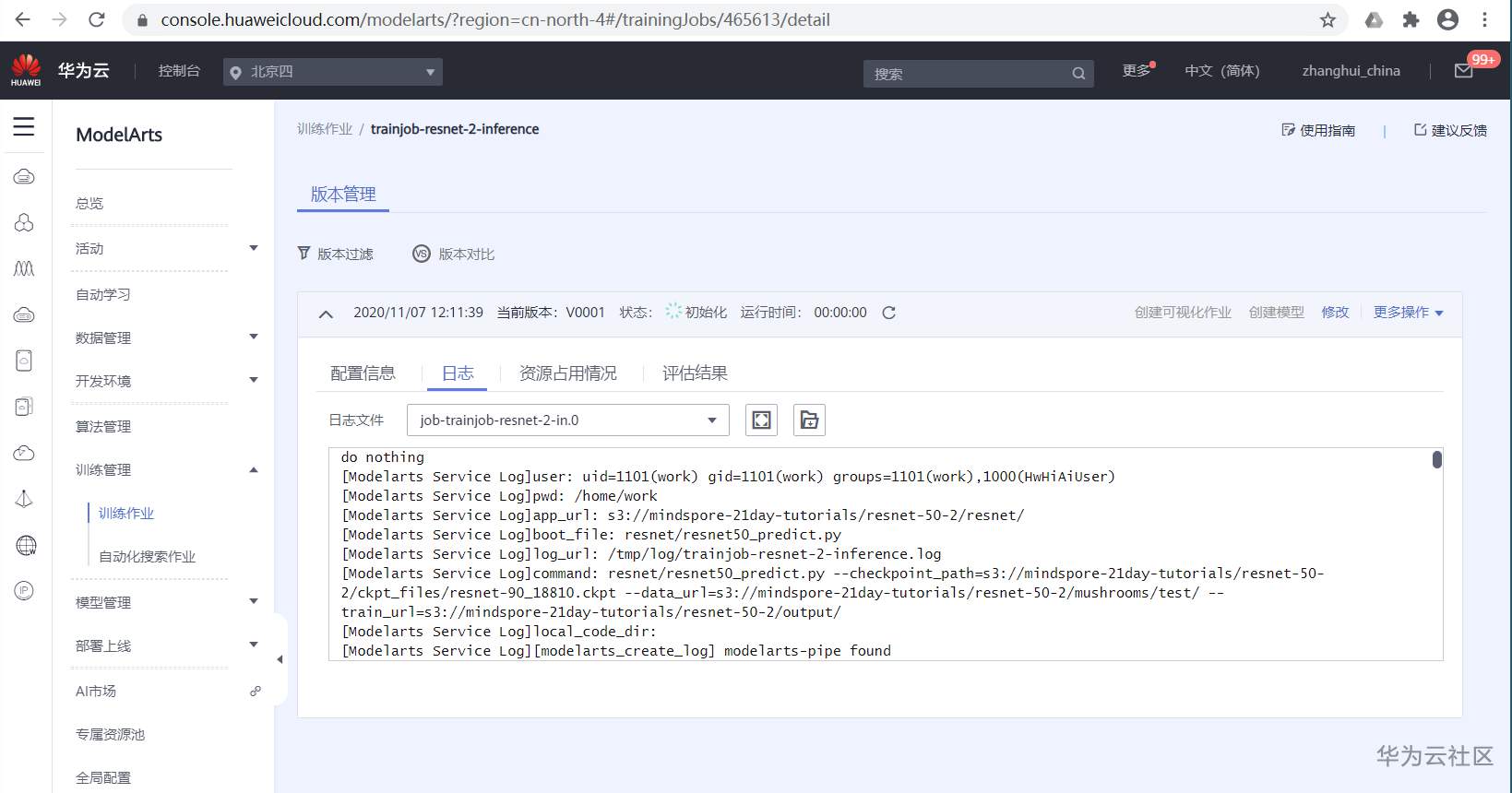Open the Chrome three-dot menu

(1484, 19)
